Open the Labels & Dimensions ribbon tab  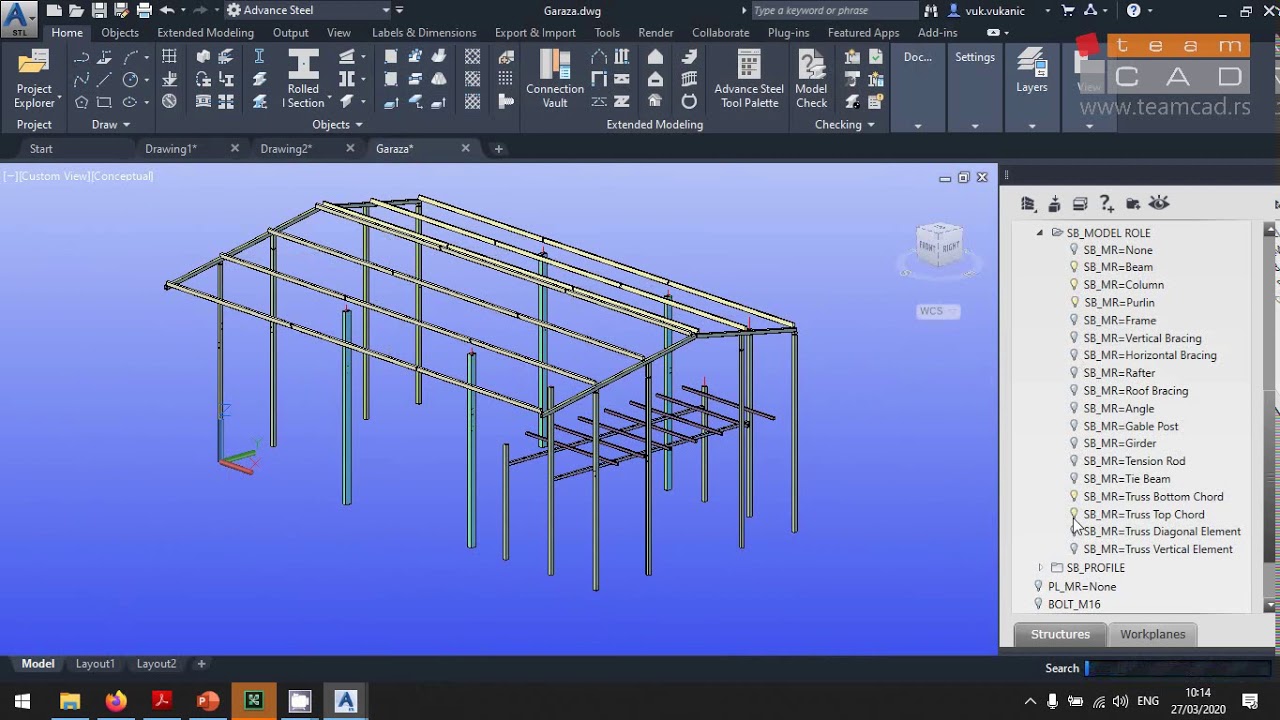pyautogui.click(x=424, y=33)
